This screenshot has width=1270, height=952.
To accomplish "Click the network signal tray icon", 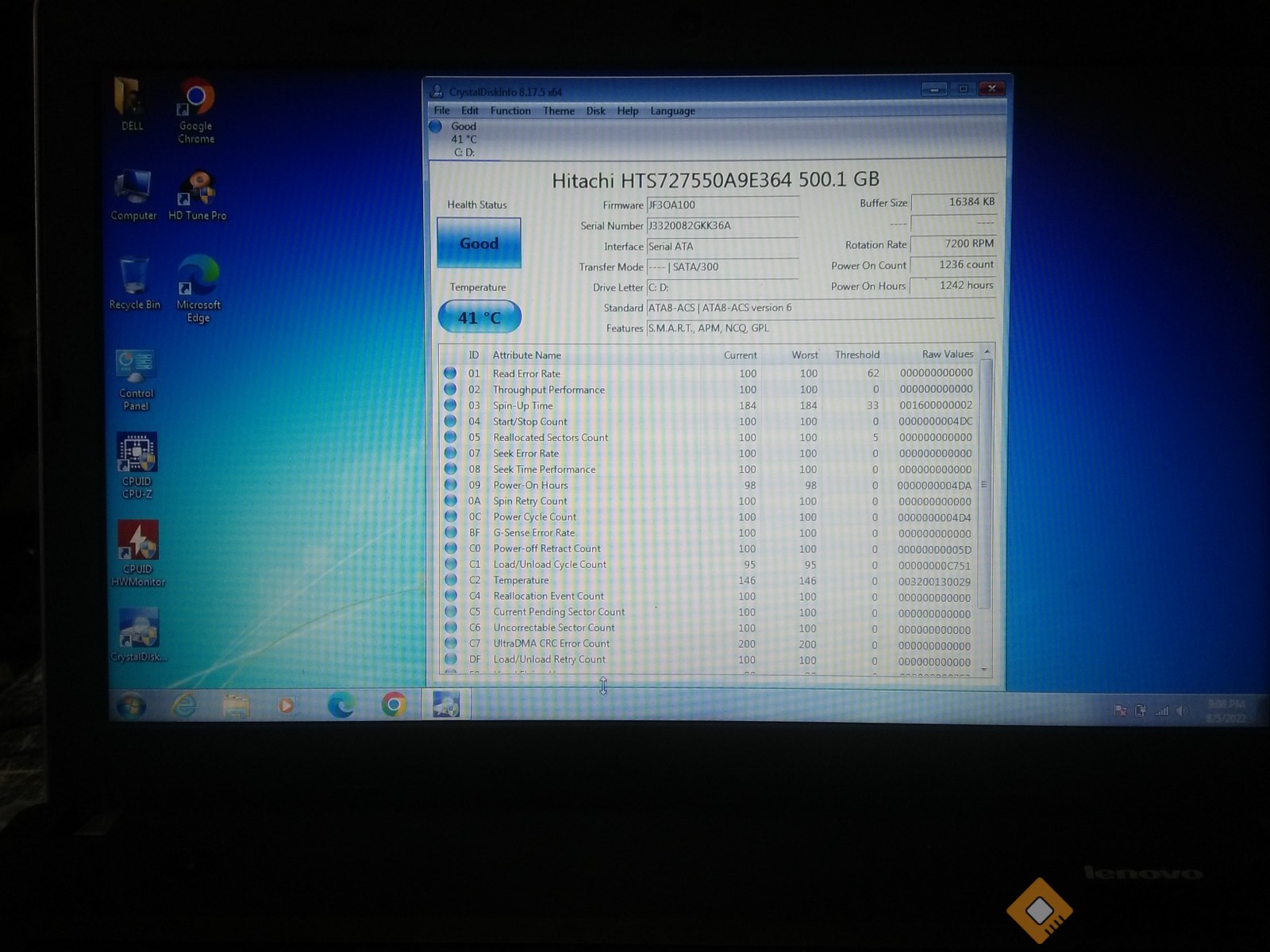I will [x=1162, y=711].
